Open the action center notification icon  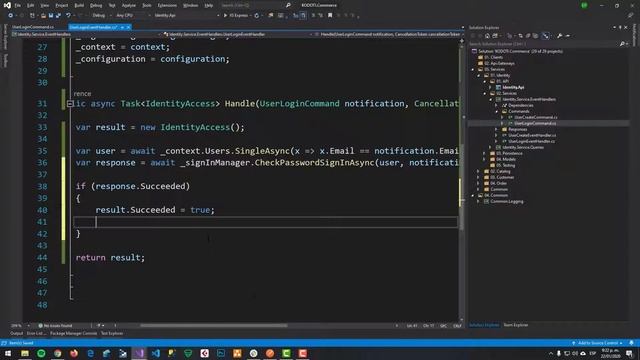[x=630, y=353]
